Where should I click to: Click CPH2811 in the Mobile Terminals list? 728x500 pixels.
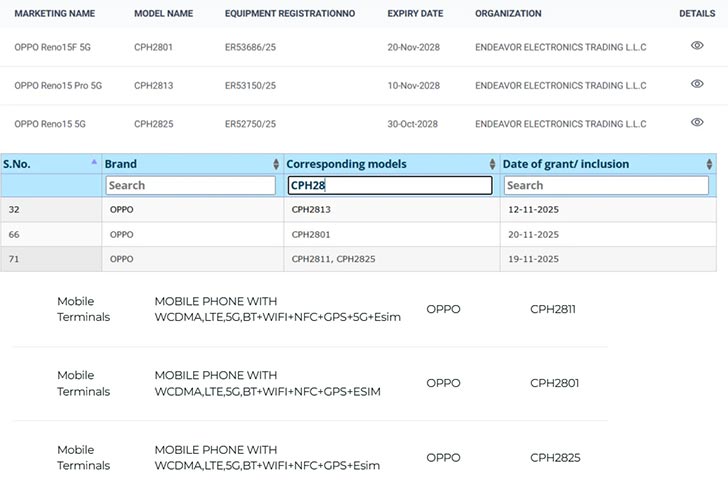tap(554, 309)
